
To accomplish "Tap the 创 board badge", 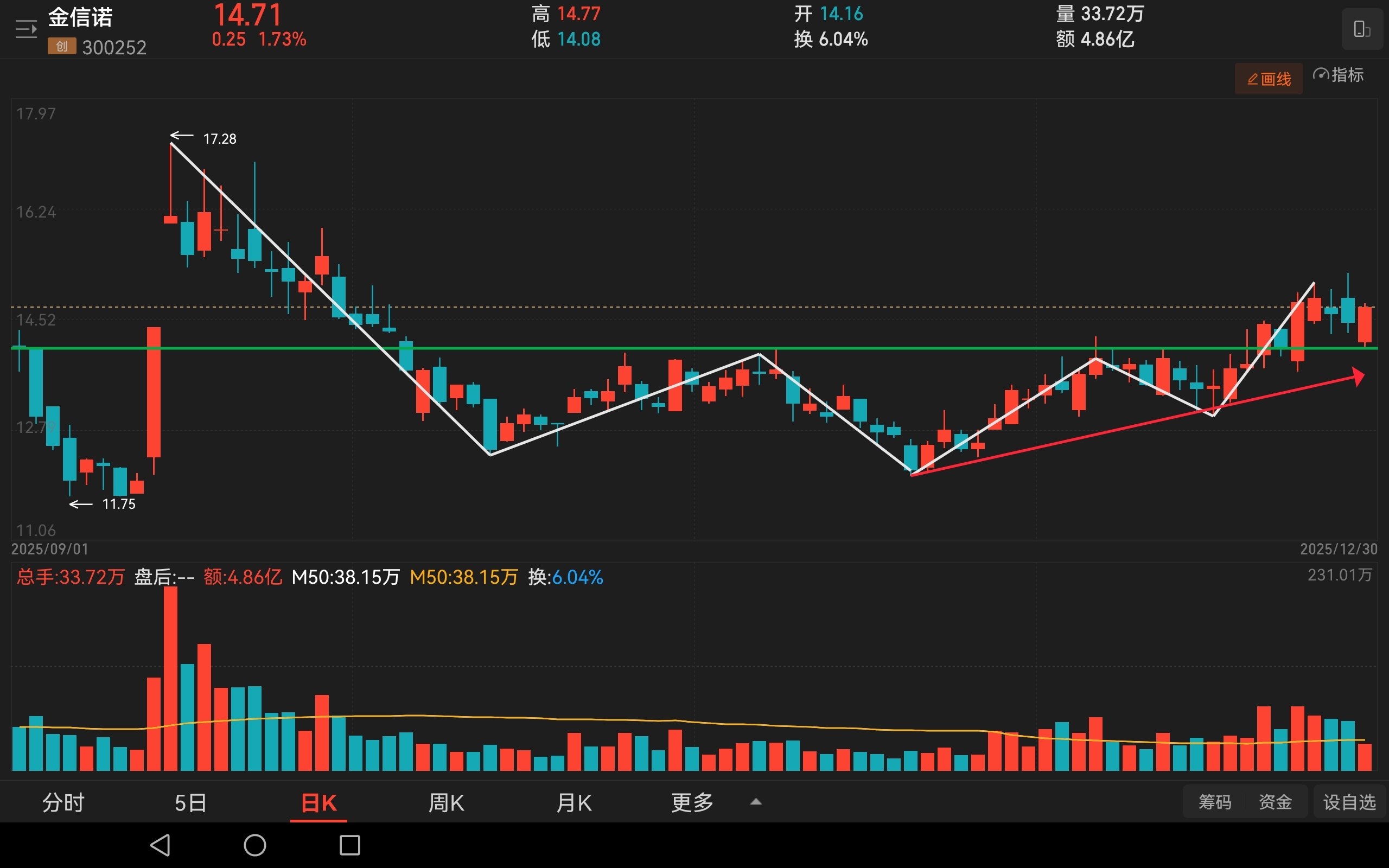I will click(x=61, y=46).
